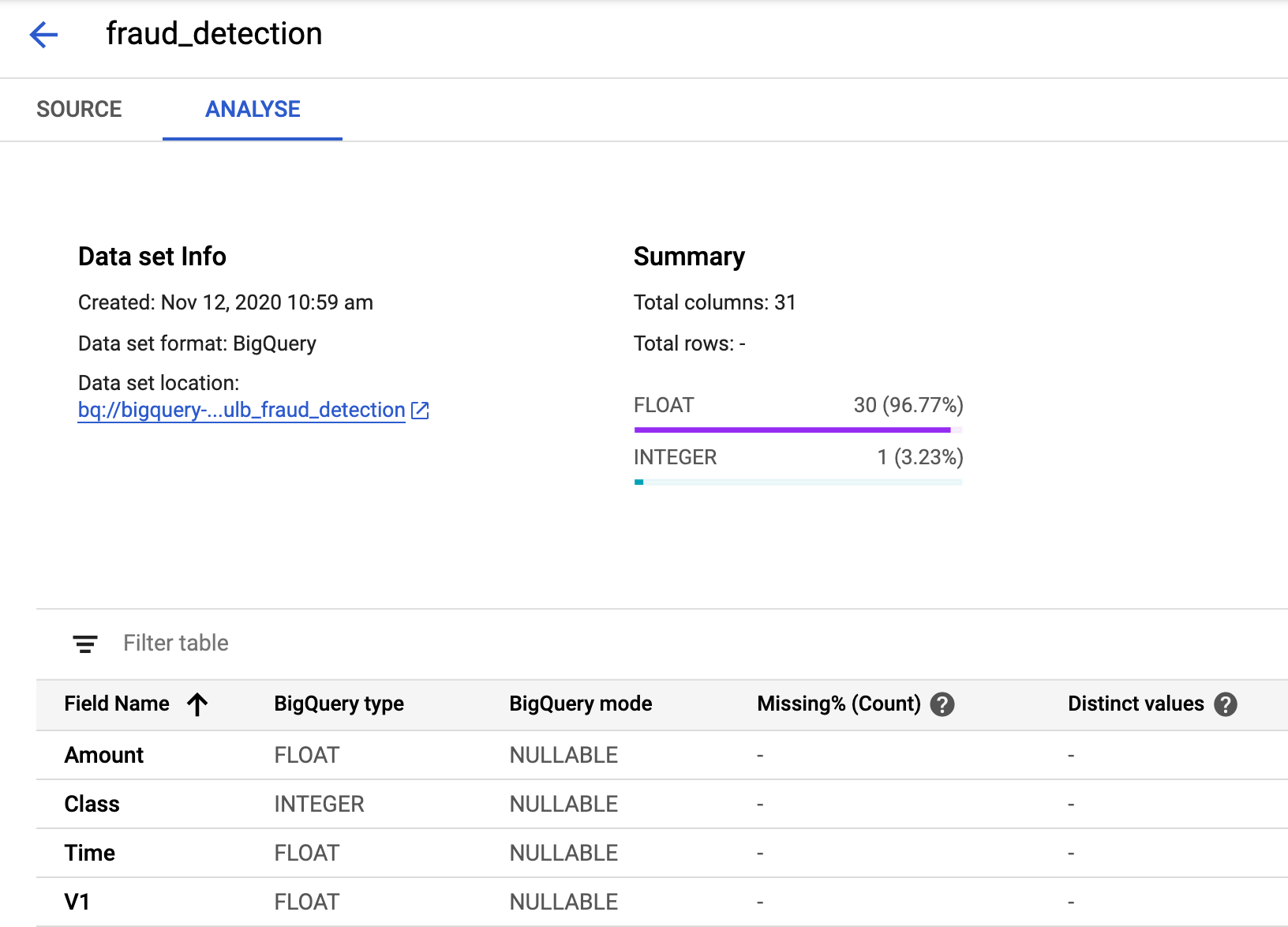Sort by the Field Name column header
Screen dimensions: 1288x927
[x=117, y=704]
